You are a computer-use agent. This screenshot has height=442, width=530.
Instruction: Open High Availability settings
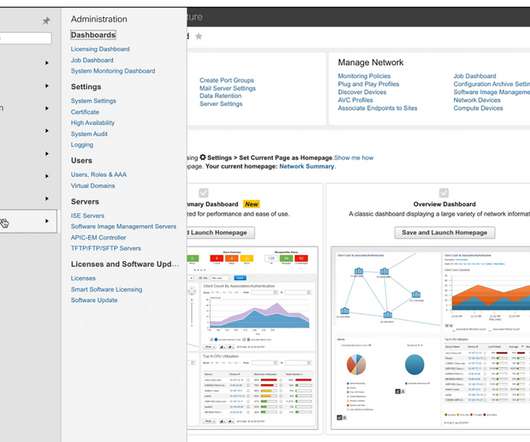93,123
